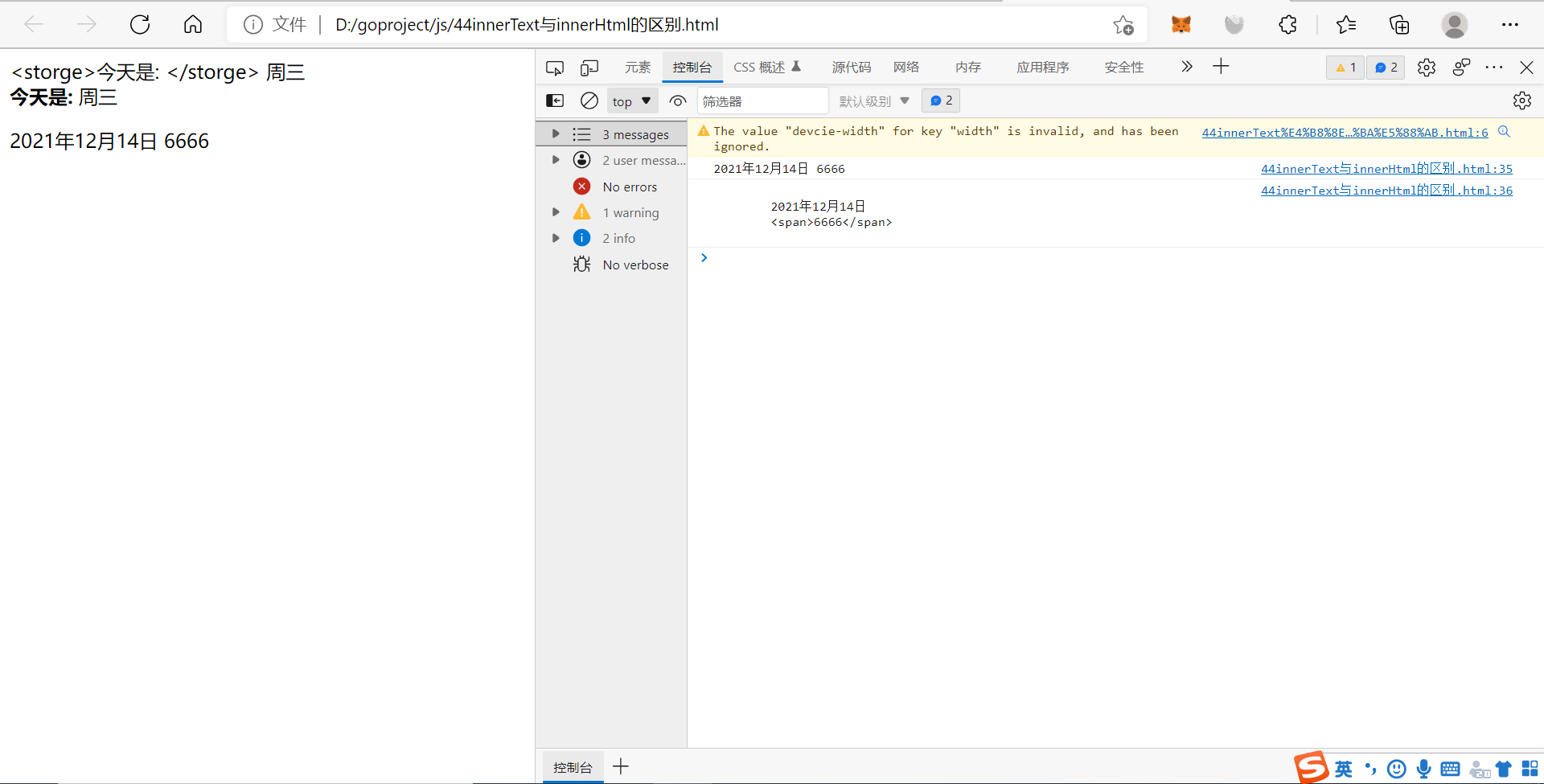Clear the console output
This screenshot has width=1544, height=784.
click(589, 101)
